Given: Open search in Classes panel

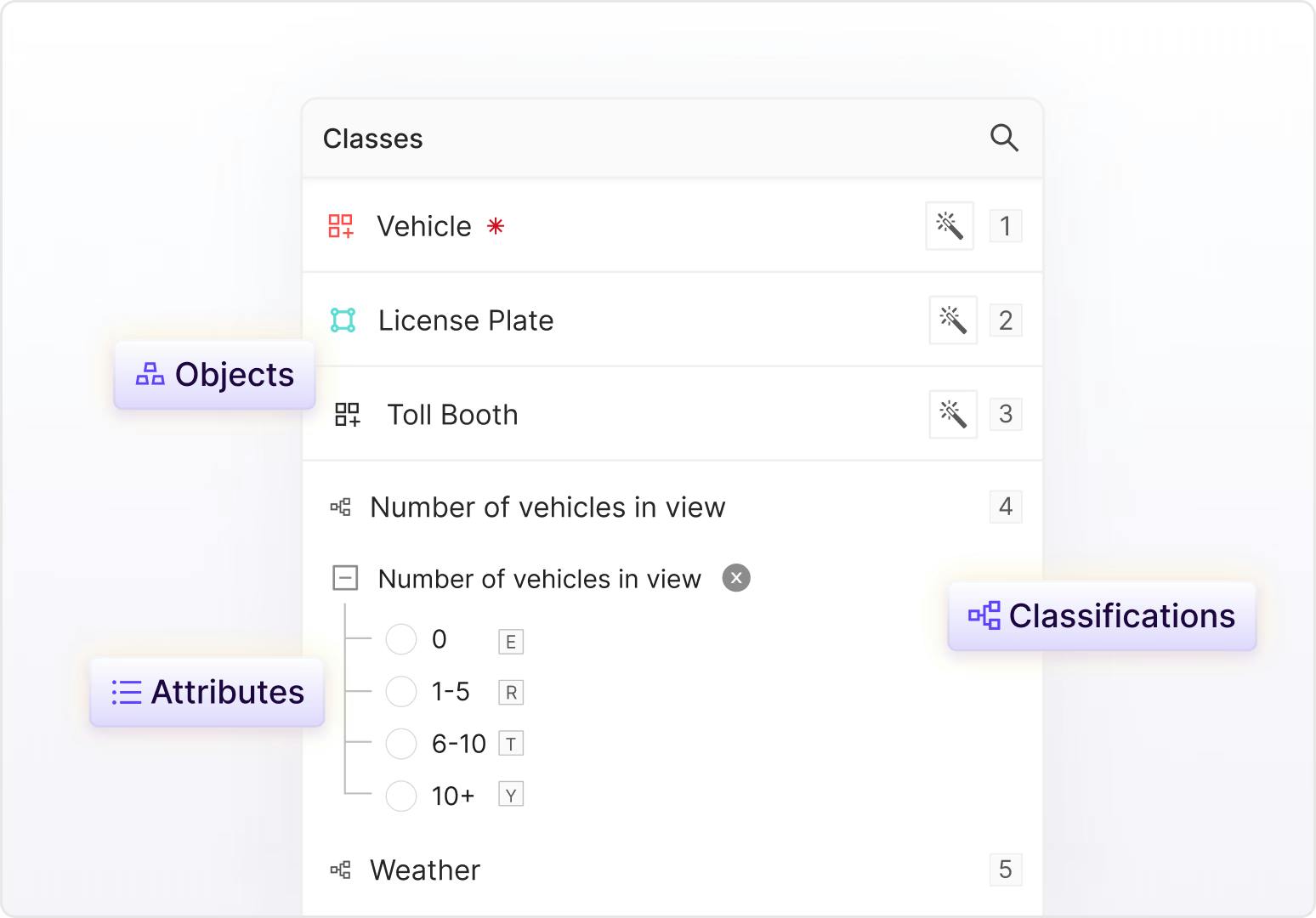Looking at the screenshot, I should (x=1004, y=138).
